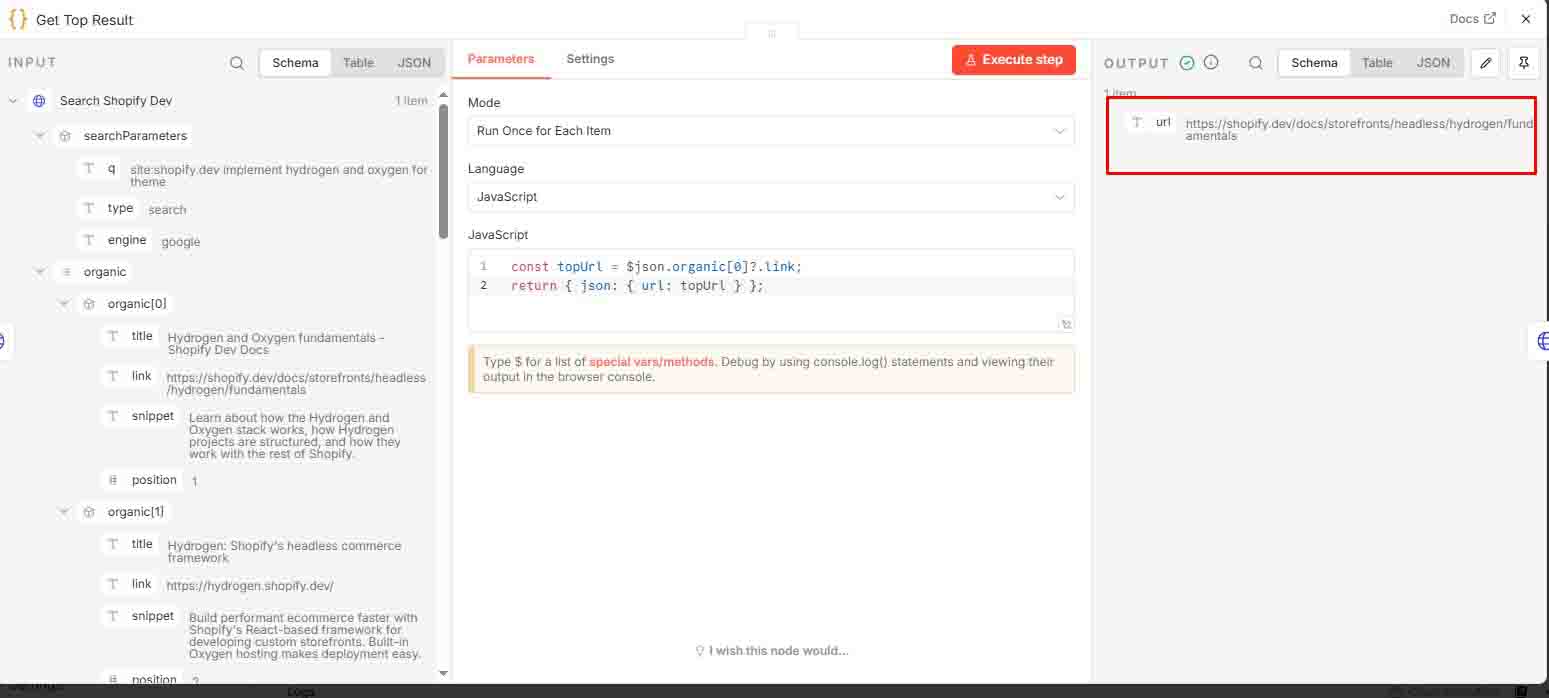The height and width of the screenshot is (698, 1549).
Task: Switch input view to Table
Action: (358, 63)
